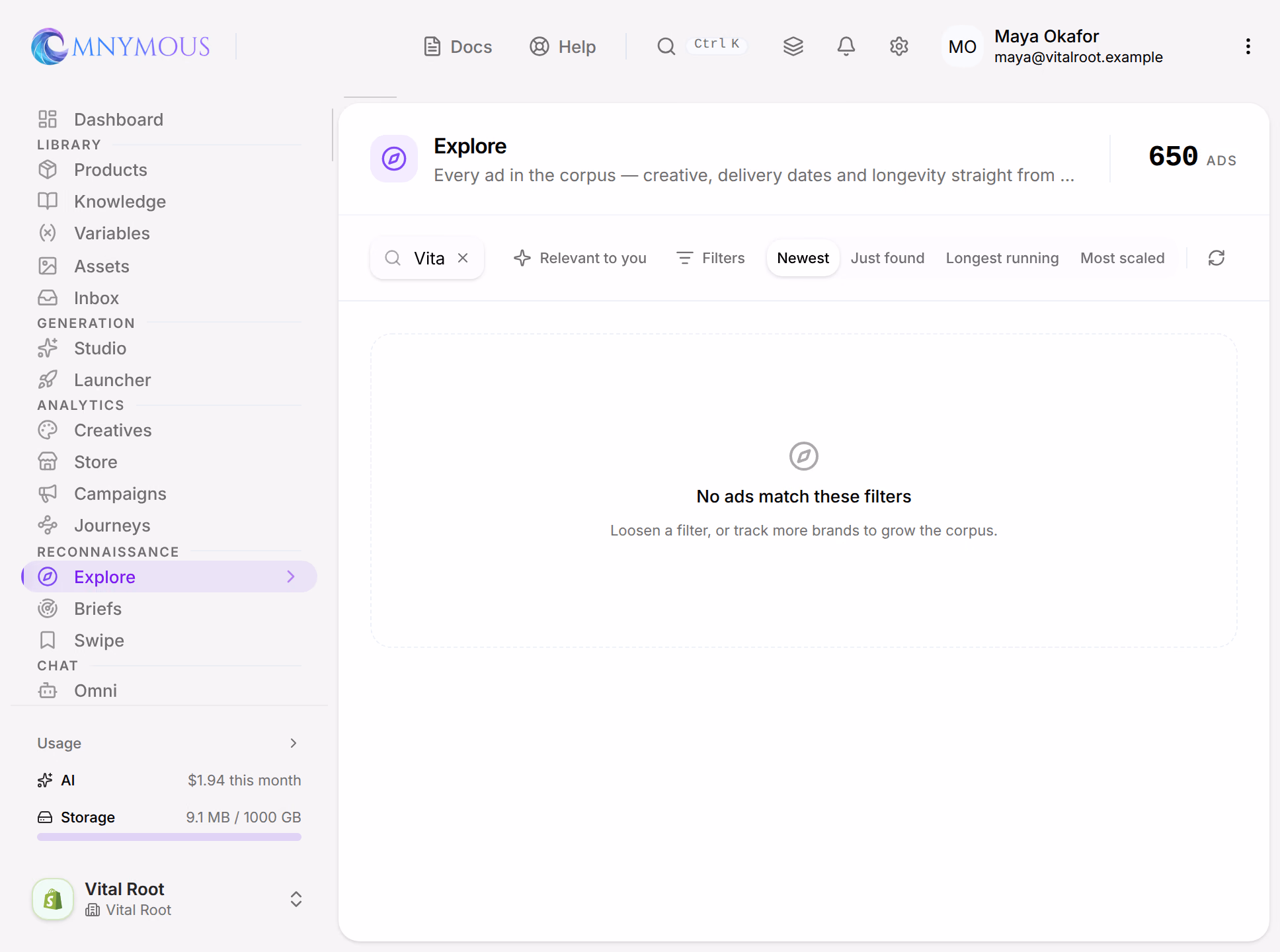The width and height of the screenshot is (1280, 952).
Task: Open Dashboard from sidebar
Action: [x=169, y=119]
